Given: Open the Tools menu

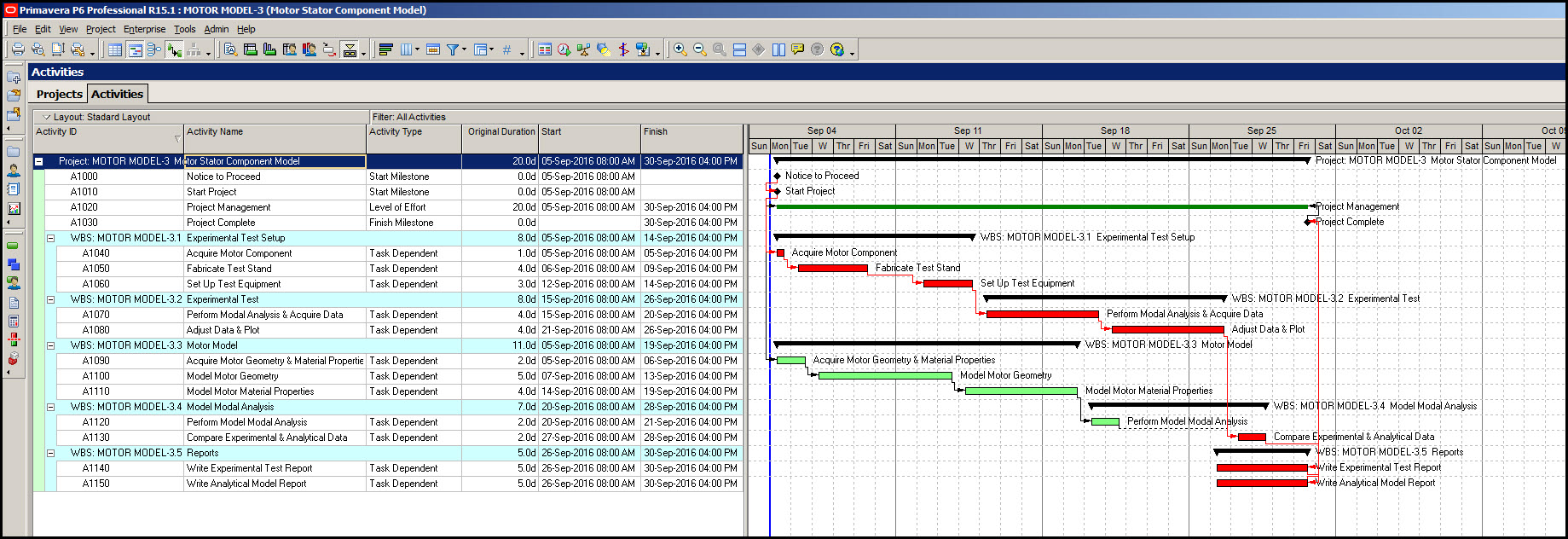Looking at the screenshot, I should tap(185, 29).
